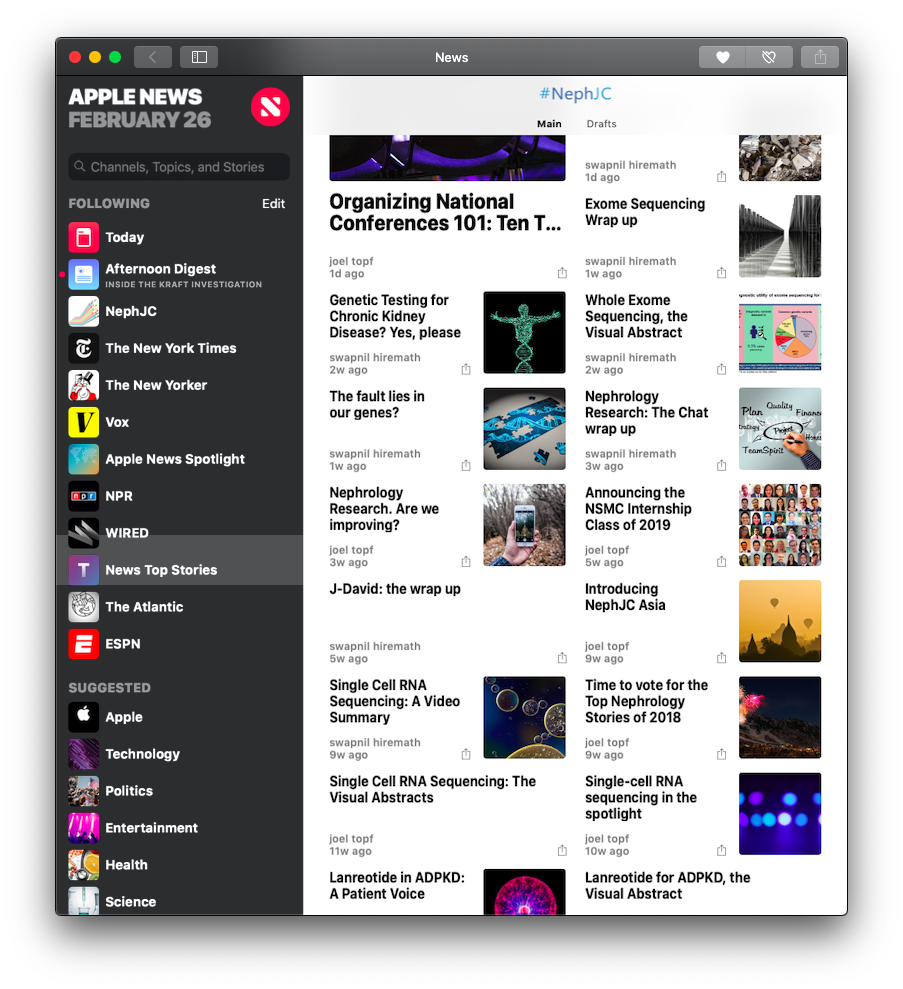This screenshot has width=903, height=989.
Task: Share Whole Exome Sequencing Visual Abstract article
Action: [x=721, y=369]
